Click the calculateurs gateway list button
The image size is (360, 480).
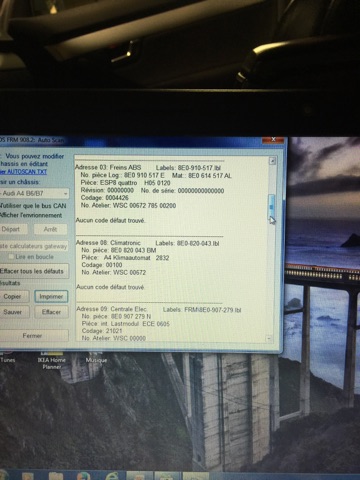(33, 246)
